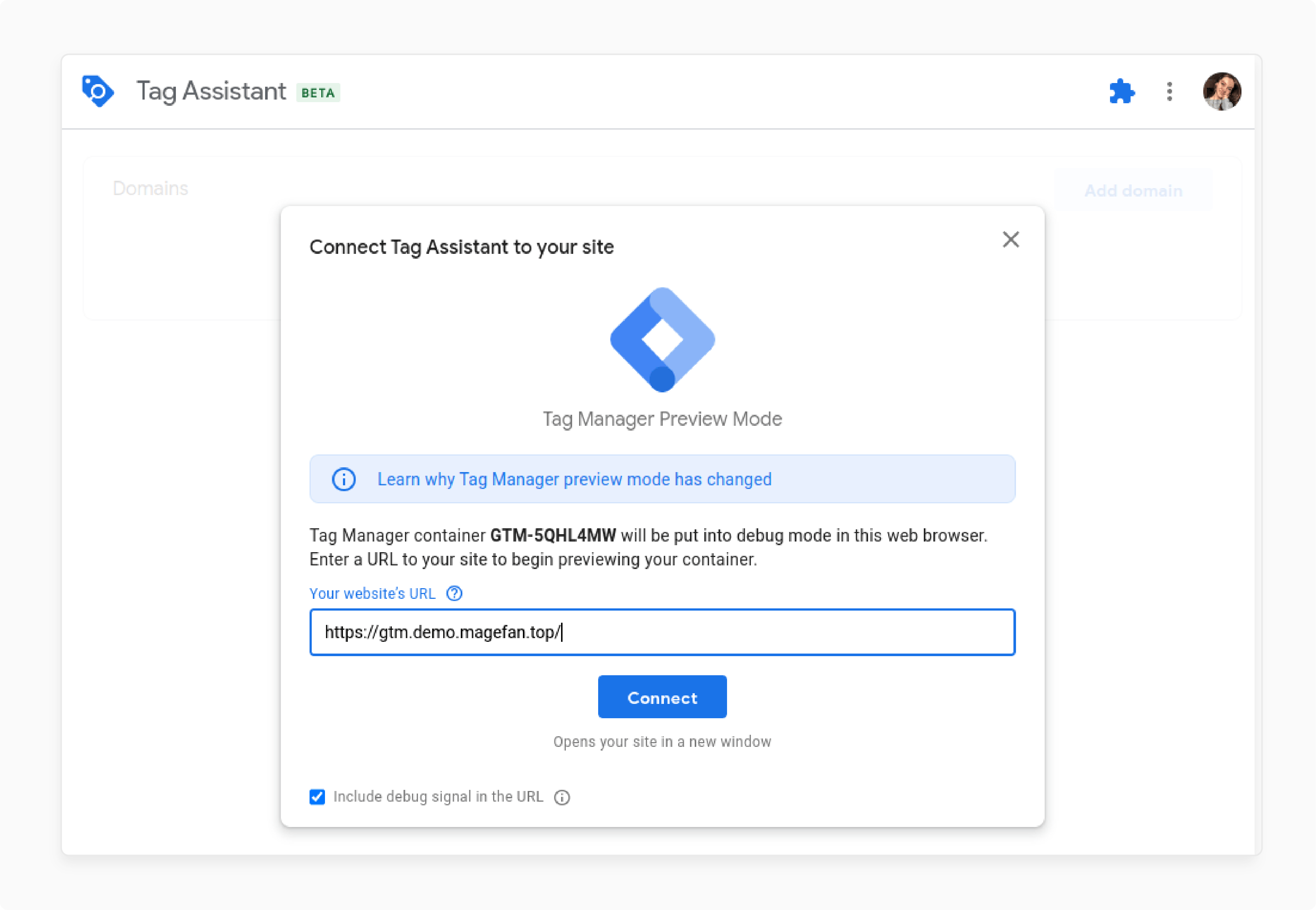Click the GTM-5QHL4MW container ID text
This screenshot has width=1316, height=910.
pyautogui.click(x=553, y=535)
